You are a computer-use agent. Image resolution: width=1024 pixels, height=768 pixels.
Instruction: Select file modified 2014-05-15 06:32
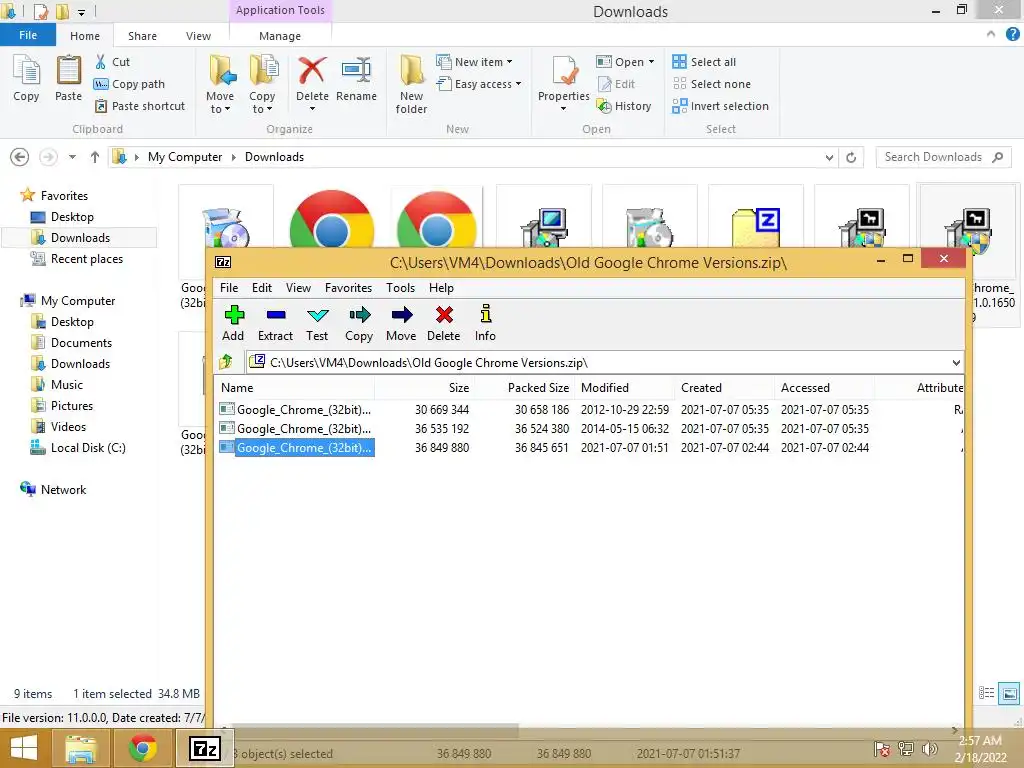[x=590, y=429]
